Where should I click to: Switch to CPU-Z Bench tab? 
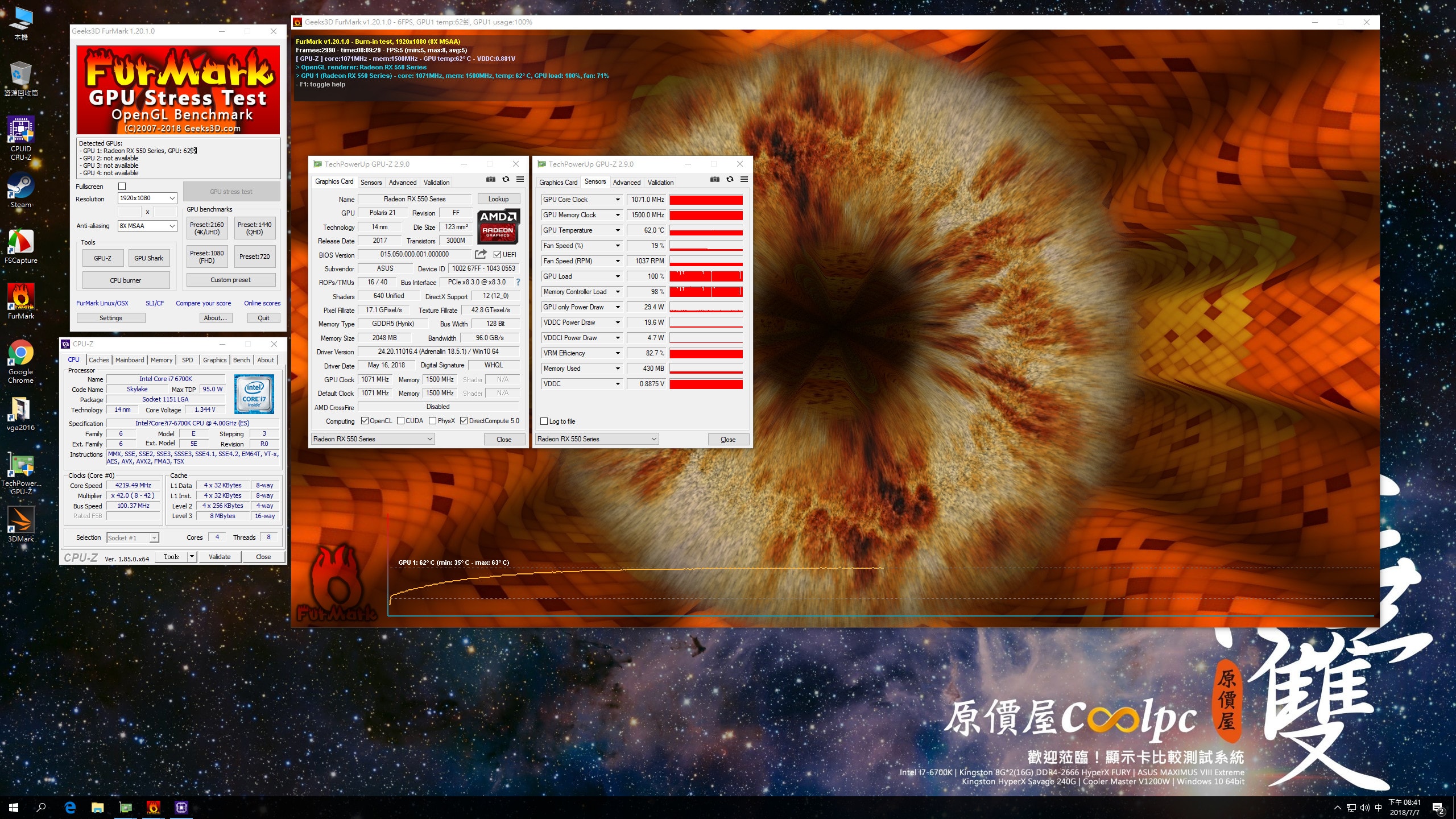(241, 360)
